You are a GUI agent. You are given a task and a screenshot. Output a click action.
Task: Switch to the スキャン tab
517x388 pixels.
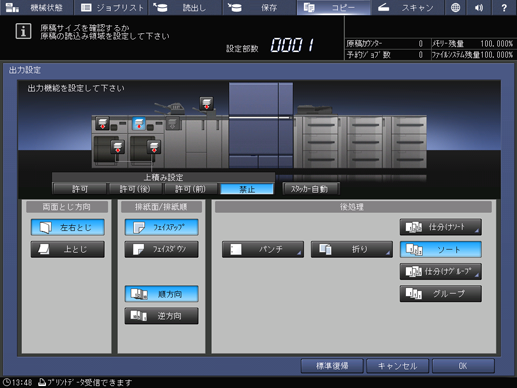[x=407, y=7]
